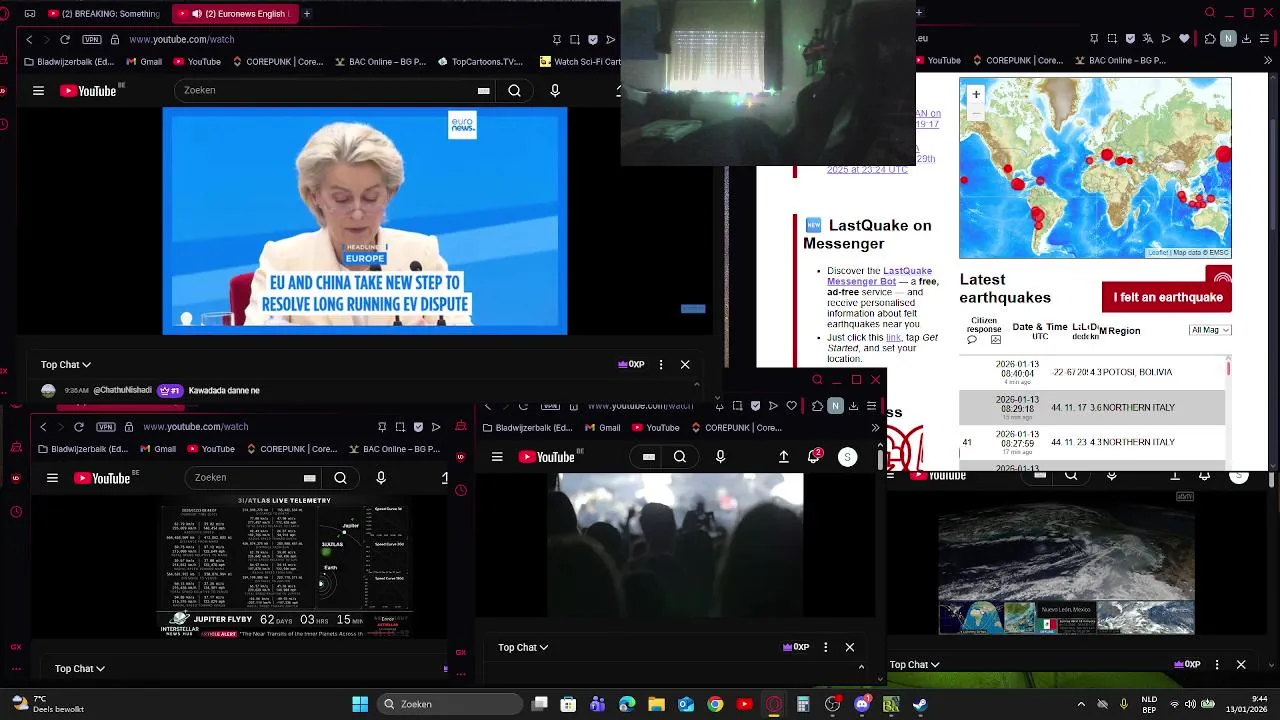
Task: Open YouTube notifications bell in crowd video window
Action: tap(814, 456)
